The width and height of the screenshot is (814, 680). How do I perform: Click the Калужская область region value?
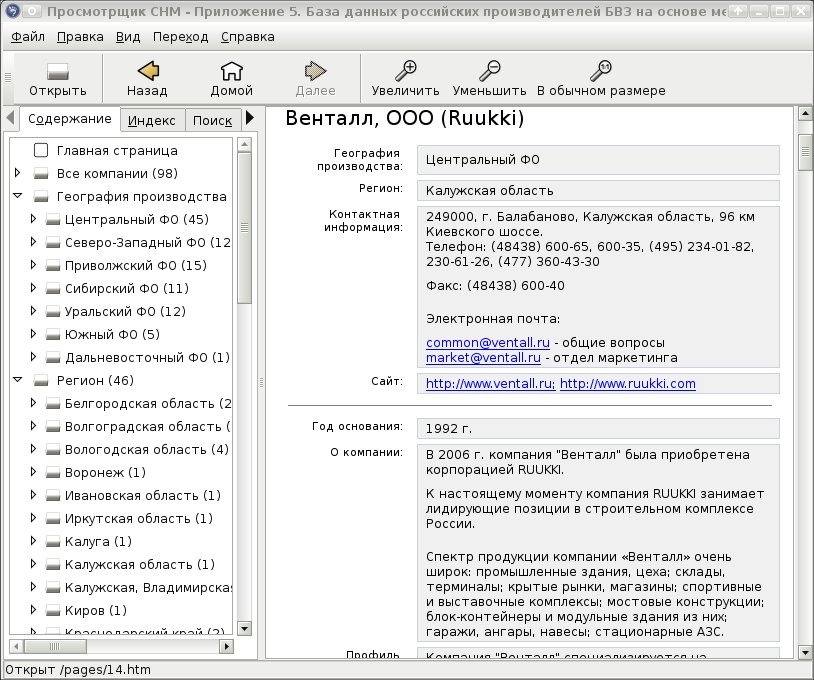point(598,191)
